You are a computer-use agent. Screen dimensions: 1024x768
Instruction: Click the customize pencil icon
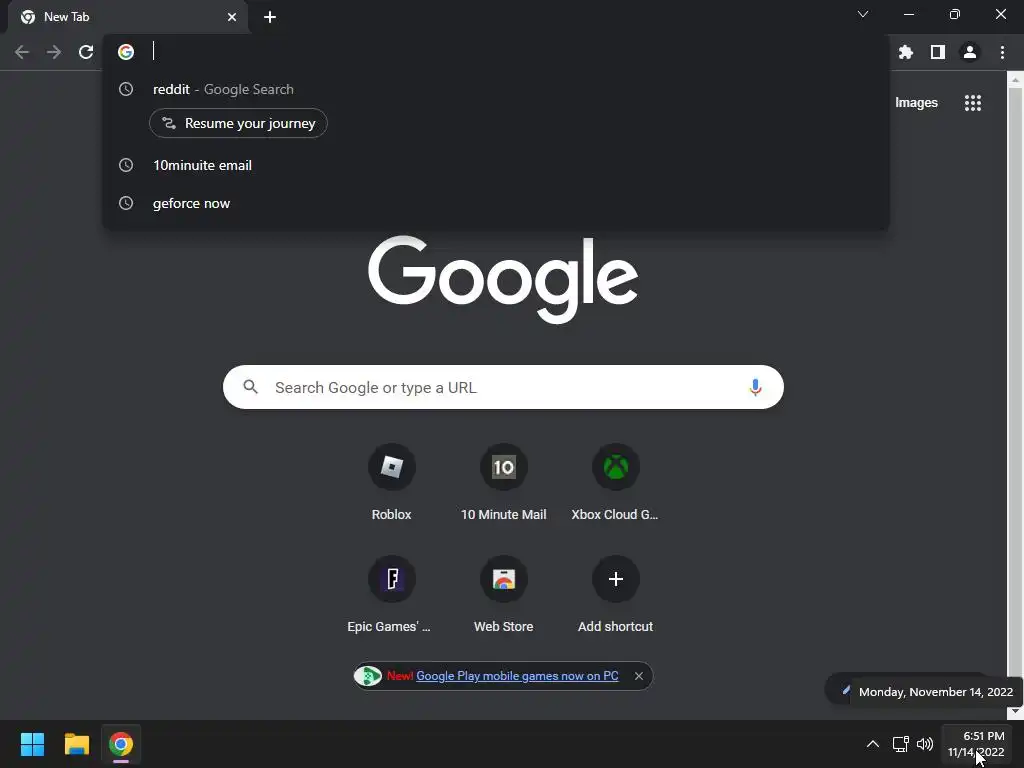pyautogui.click(x=846, y=690)
